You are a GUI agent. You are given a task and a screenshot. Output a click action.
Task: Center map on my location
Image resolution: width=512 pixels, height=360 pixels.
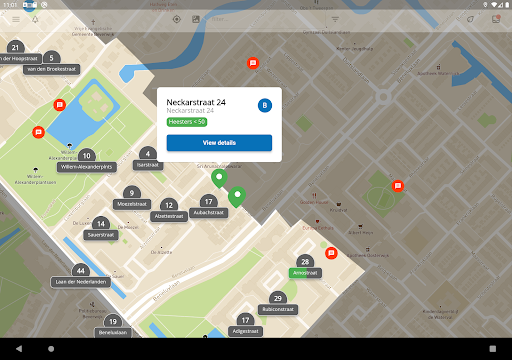(177, 19)
